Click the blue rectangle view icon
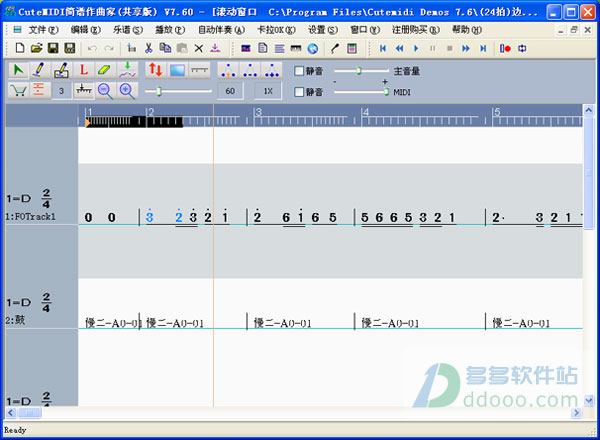Screen dimensions: 600x440 click(x=178, y=70)
